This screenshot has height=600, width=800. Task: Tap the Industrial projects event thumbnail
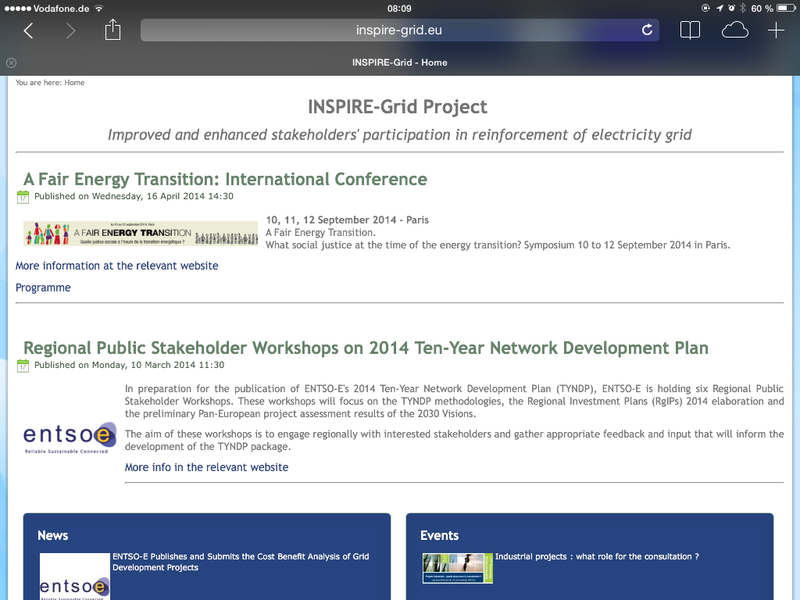click(x=456, y=568)
